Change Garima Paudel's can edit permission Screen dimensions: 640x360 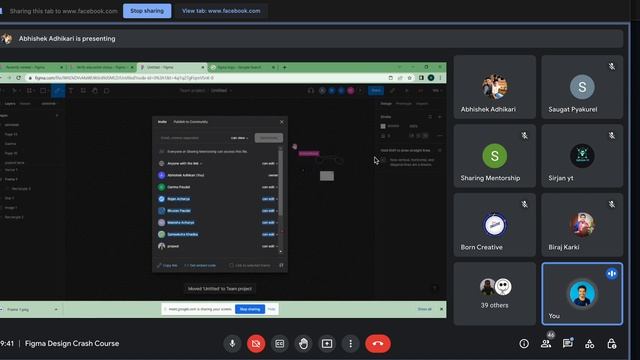click(269, 187)
